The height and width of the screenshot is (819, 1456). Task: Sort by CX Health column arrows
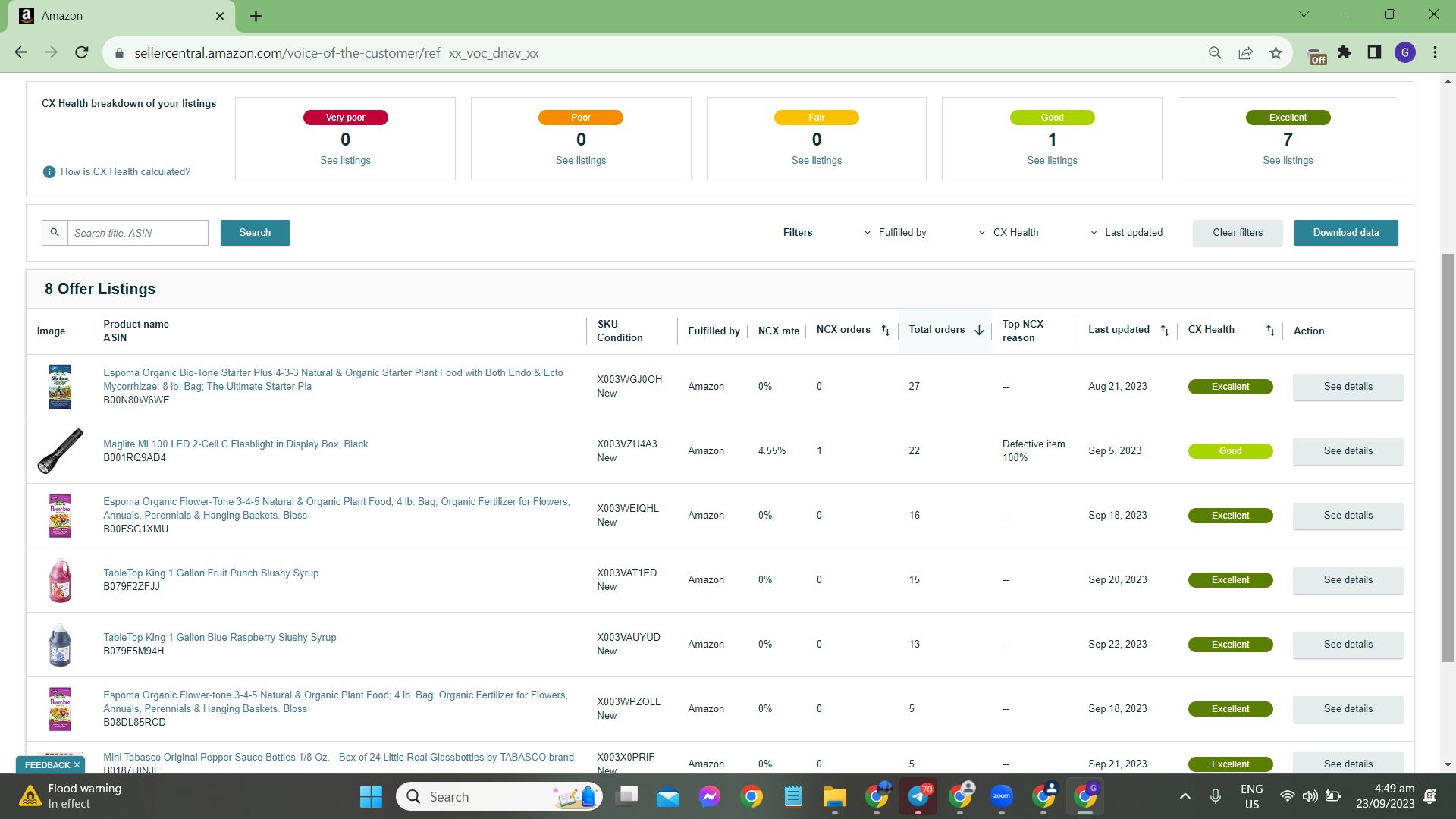(x=1270, y=331)
